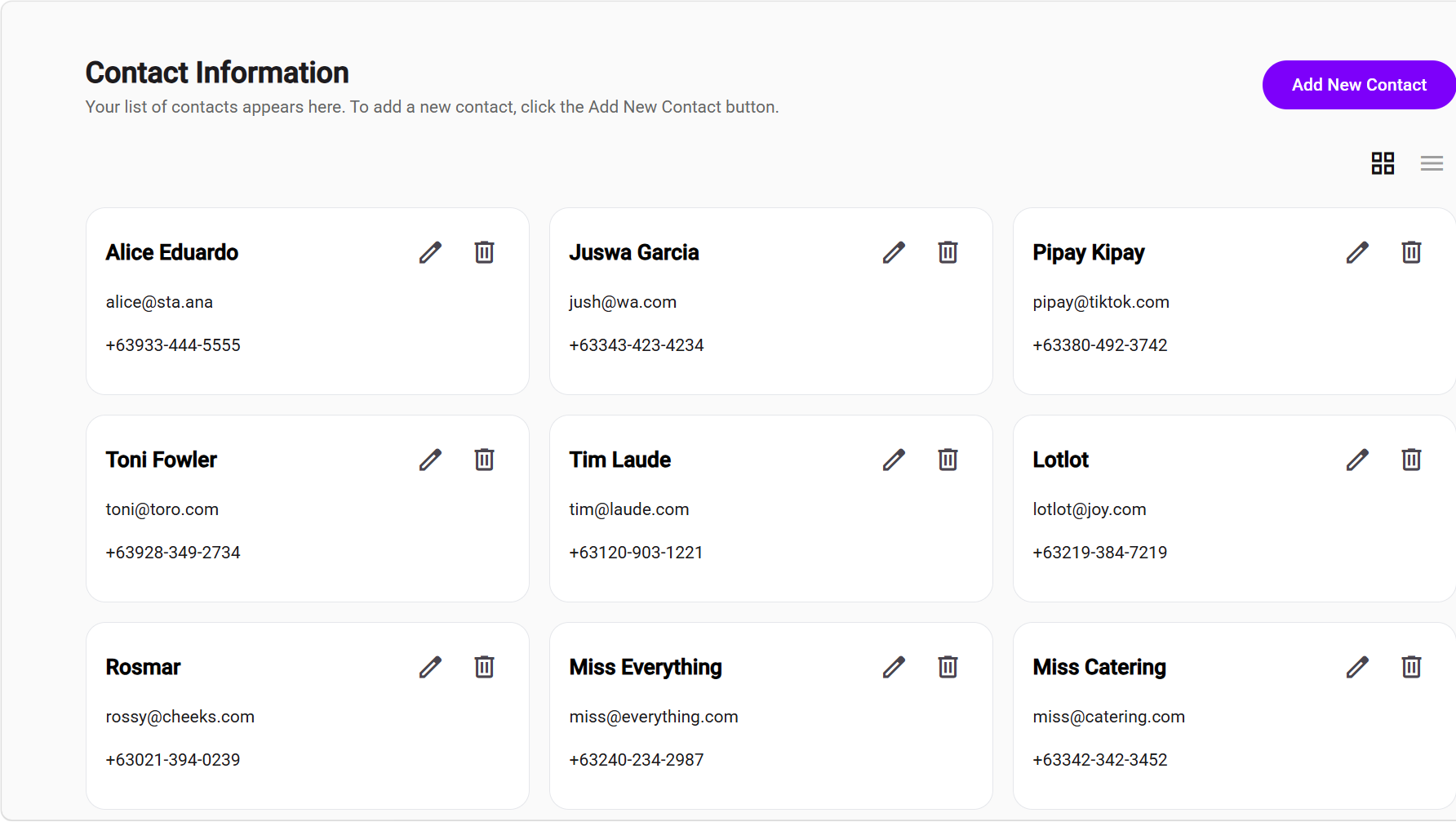Image resolution: width=1456 pixels, height=822 pixels.
Task: Click the rossy@cheeks.com email
Action: 180,717
